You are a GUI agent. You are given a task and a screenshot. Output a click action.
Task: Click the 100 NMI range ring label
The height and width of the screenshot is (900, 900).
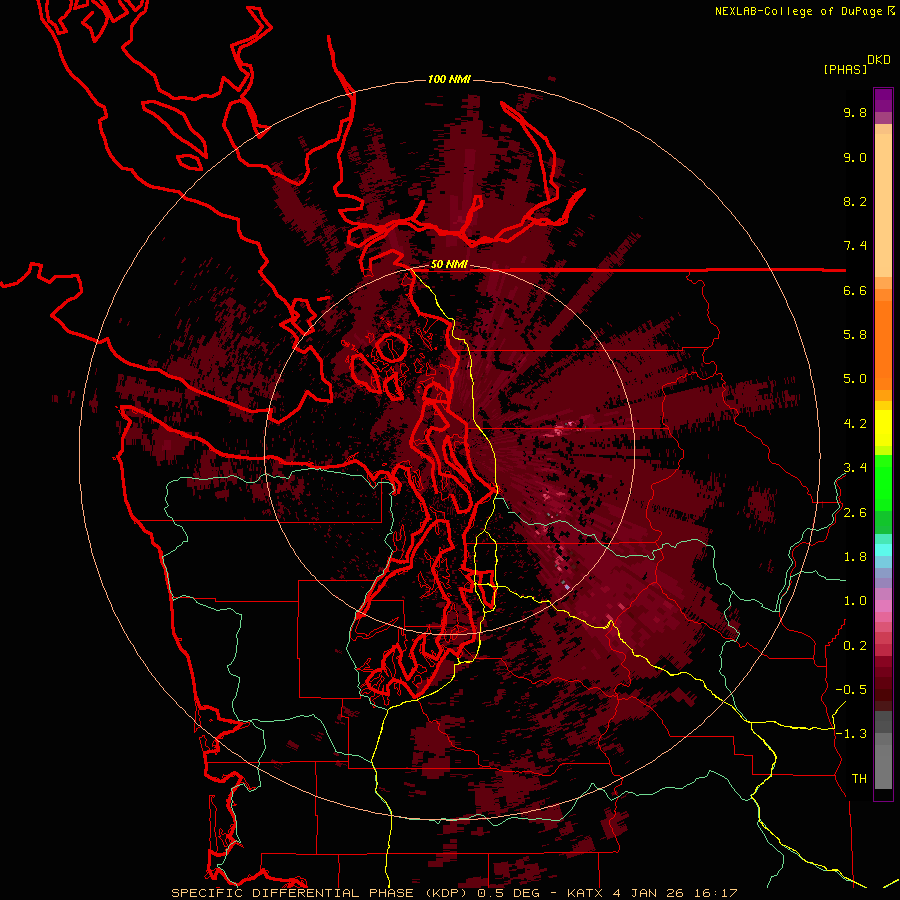pyautogui.click(x=449, y=79)
